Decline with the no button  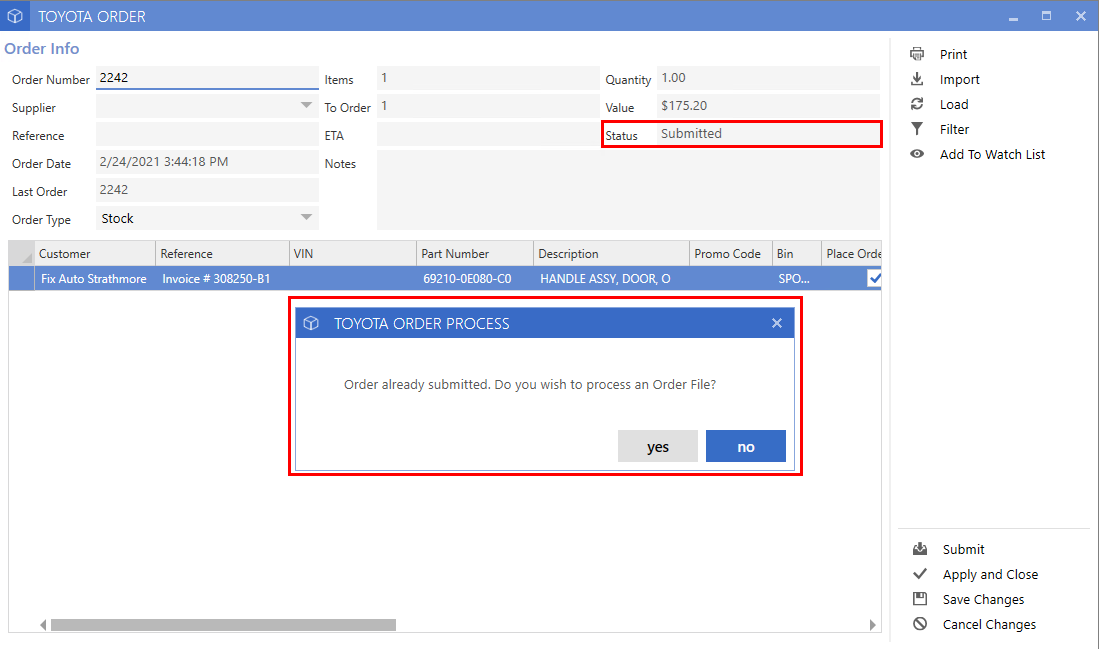click(x=746, y=446)
